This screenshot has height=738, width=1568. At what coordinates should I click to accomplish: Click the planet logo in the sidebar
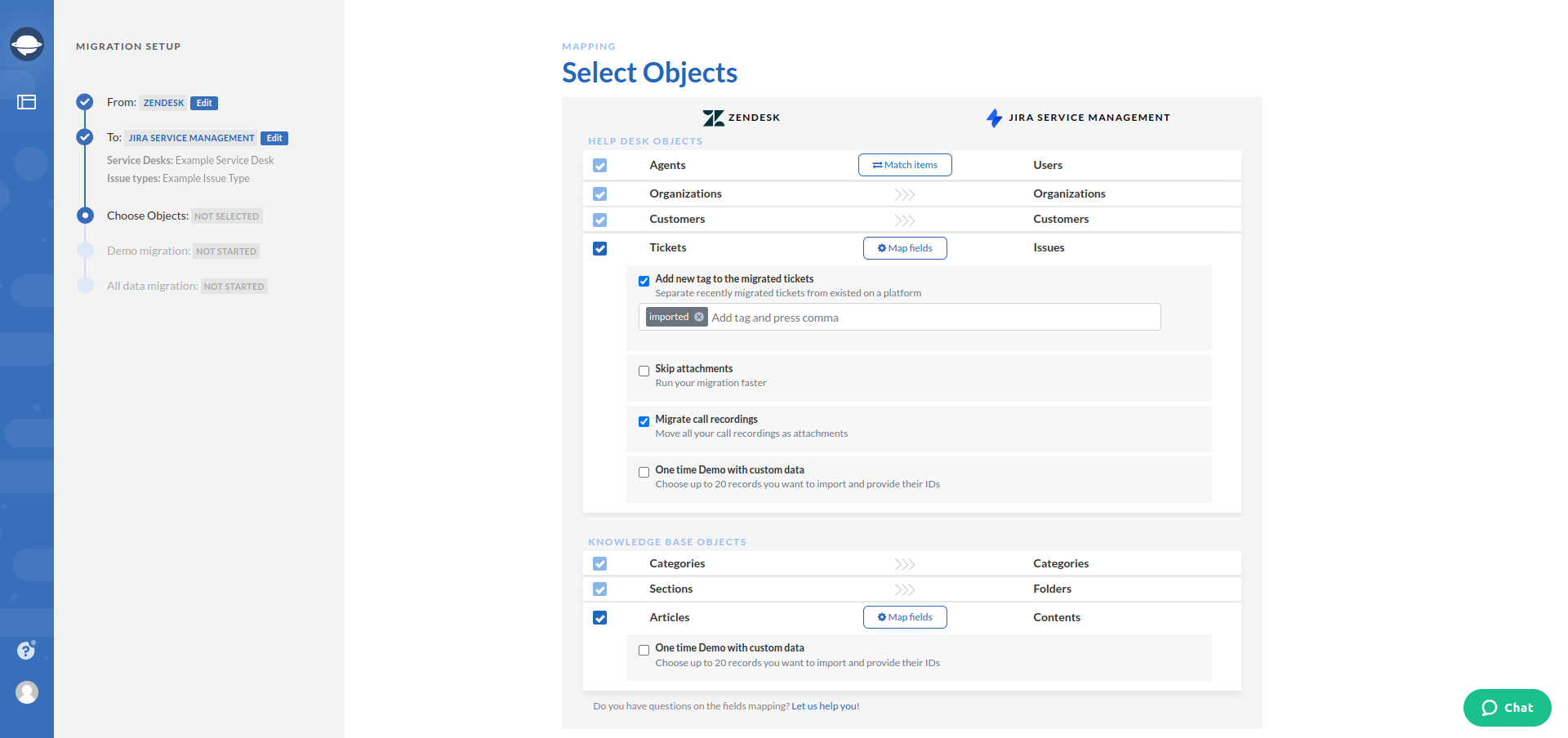click(27, 44)
